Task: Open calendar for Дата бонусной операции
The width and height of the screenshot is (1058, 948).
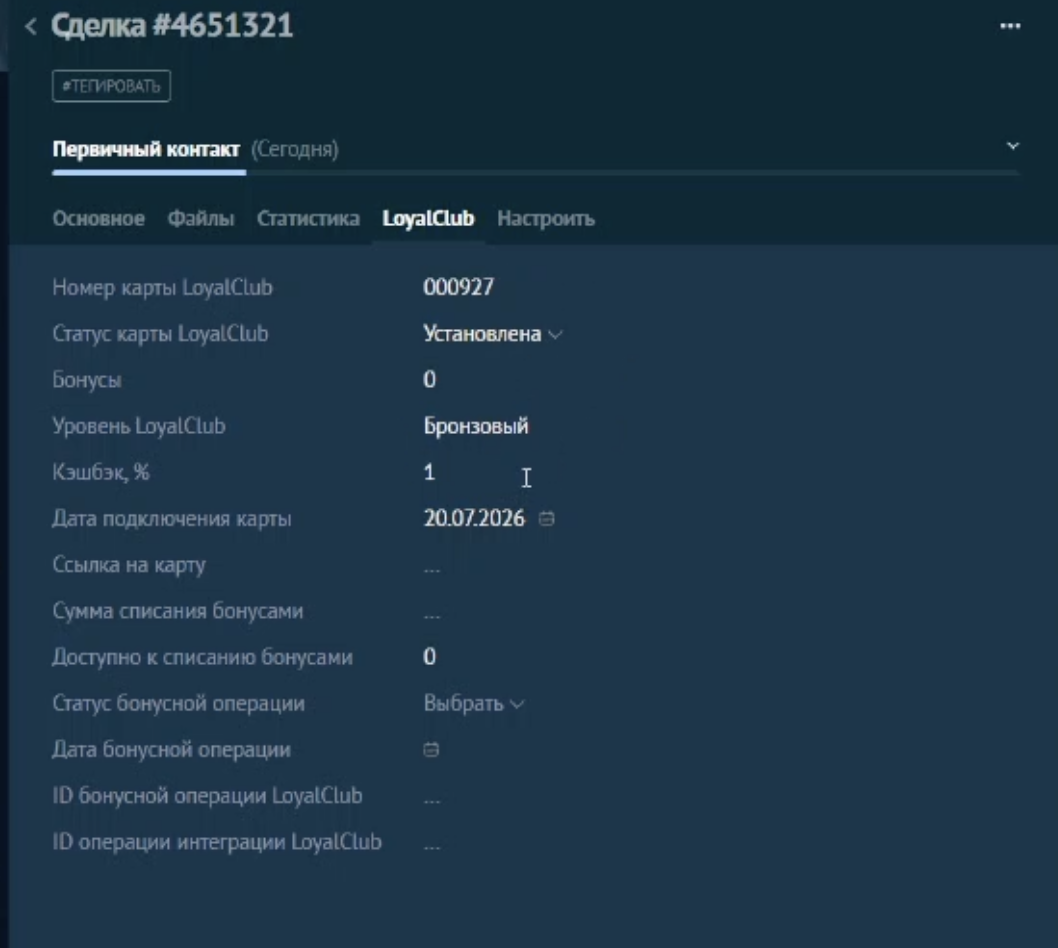Action: pos(431,750)
